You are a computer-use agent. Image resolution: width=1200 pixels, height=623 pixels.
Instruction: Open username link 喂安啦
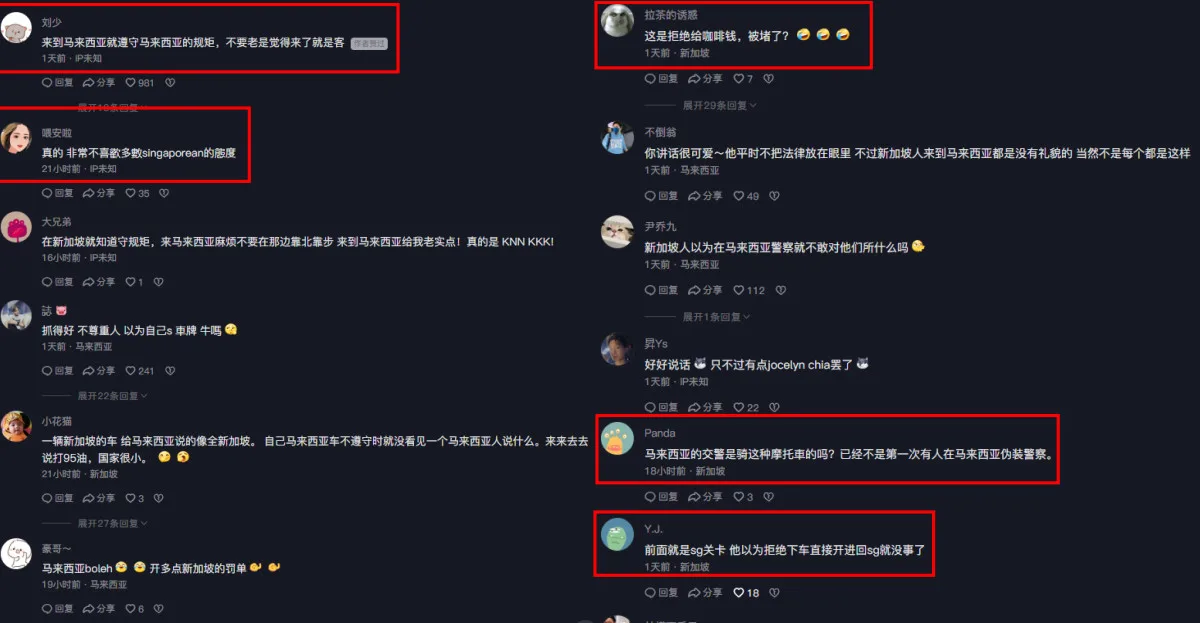click(57, 133)
